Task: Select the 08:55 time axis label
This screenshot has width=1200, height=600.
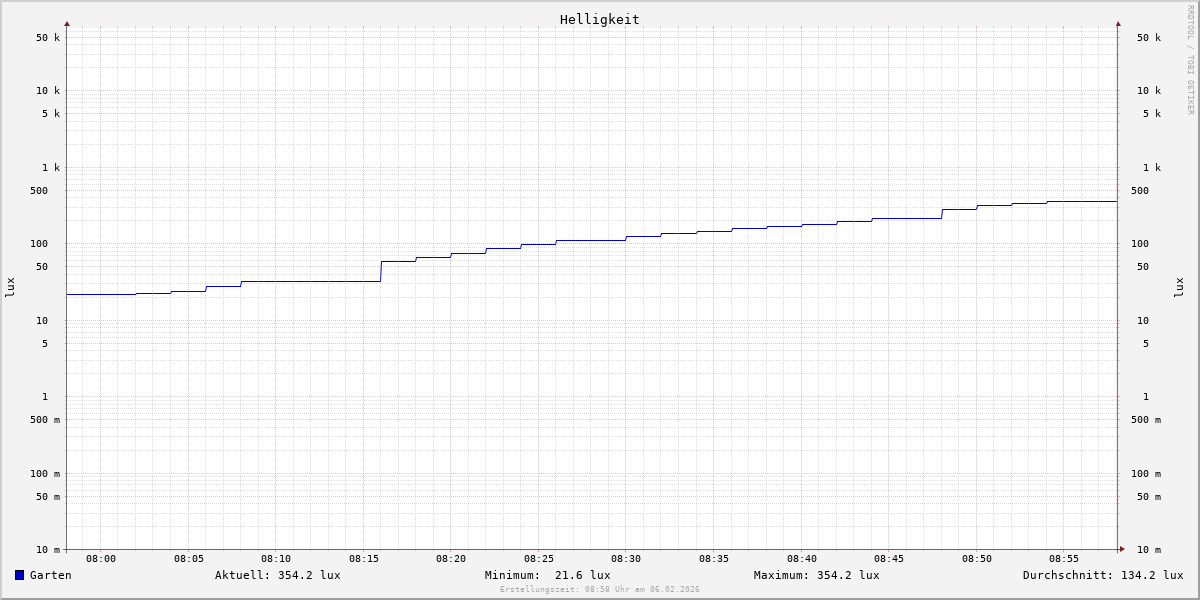Action: [1064, 559]
